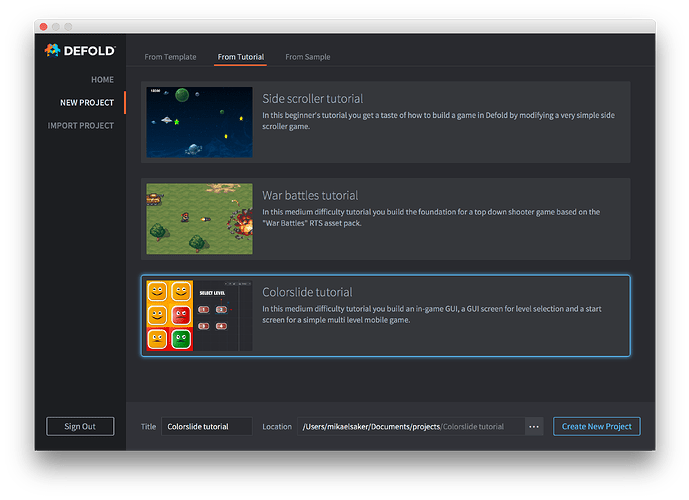The width and height of the screenshot is (689, 500).
Task: Open Import Project section
Action: [81, 126]
